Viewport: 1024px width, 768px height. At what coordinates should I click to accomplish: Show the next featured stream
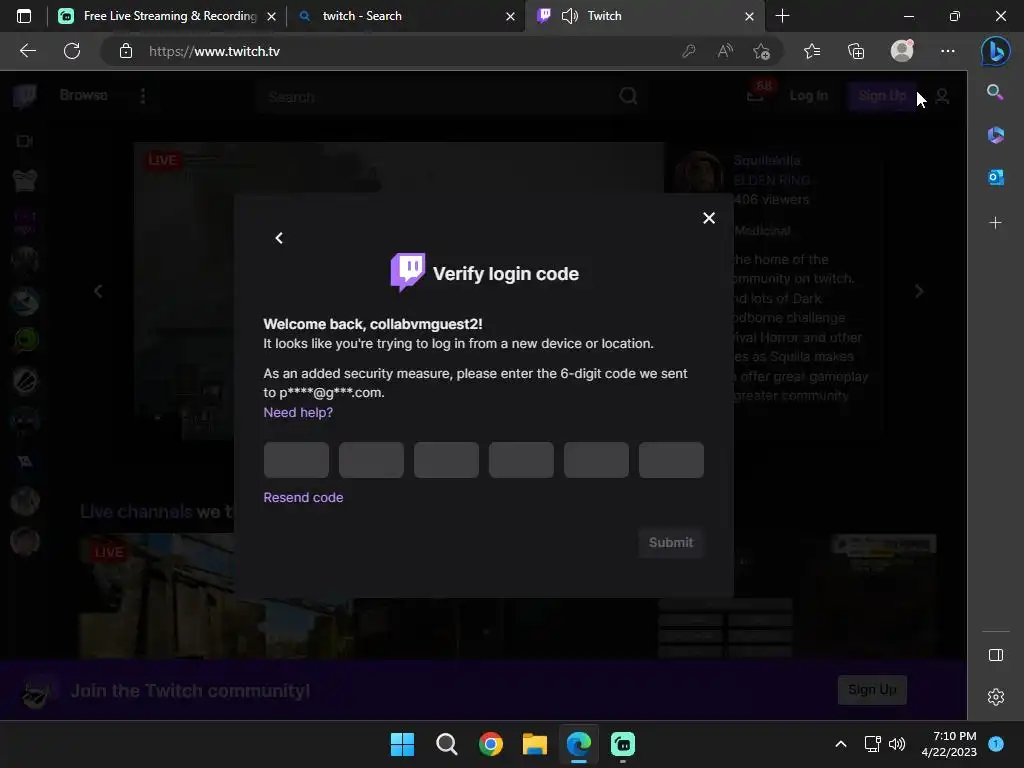coord(919,291)
